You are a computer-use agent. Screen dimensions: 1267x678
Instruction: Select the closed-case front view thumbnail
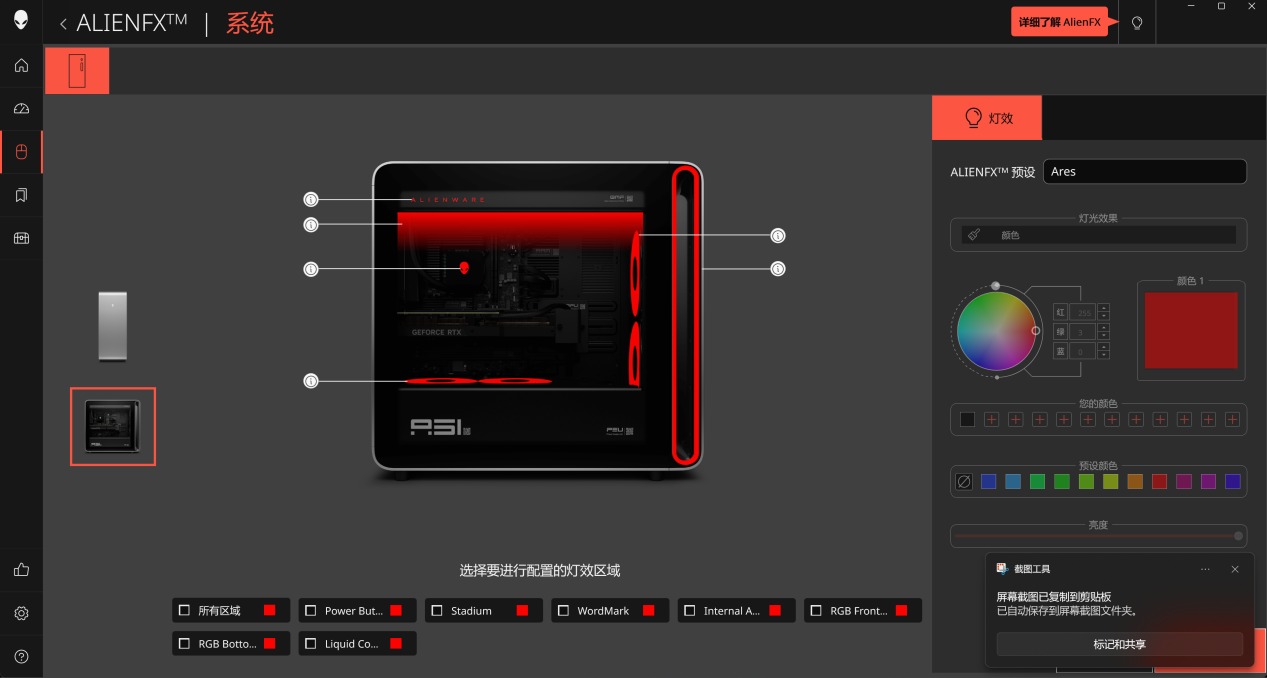(x=113, y=326)
